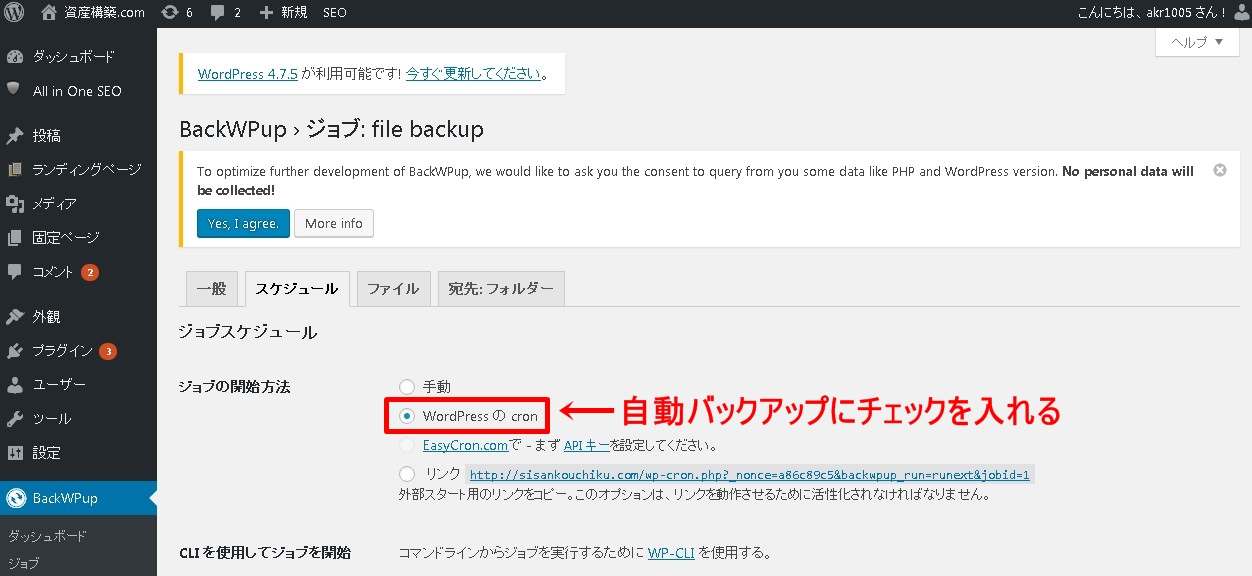Open the 設定 menu label
This screenshot has width=1252, height=576.
[46, 453]
